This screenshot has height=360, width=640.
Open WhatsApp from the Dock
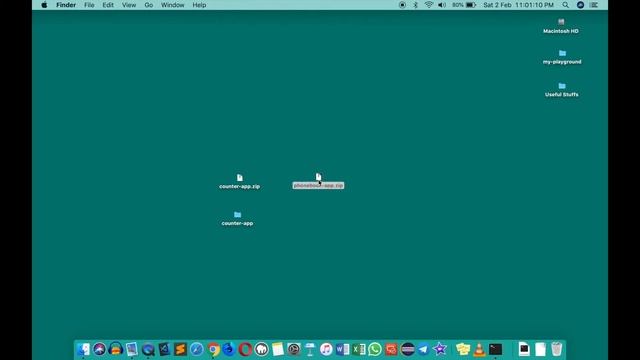[x=375, y=349]
